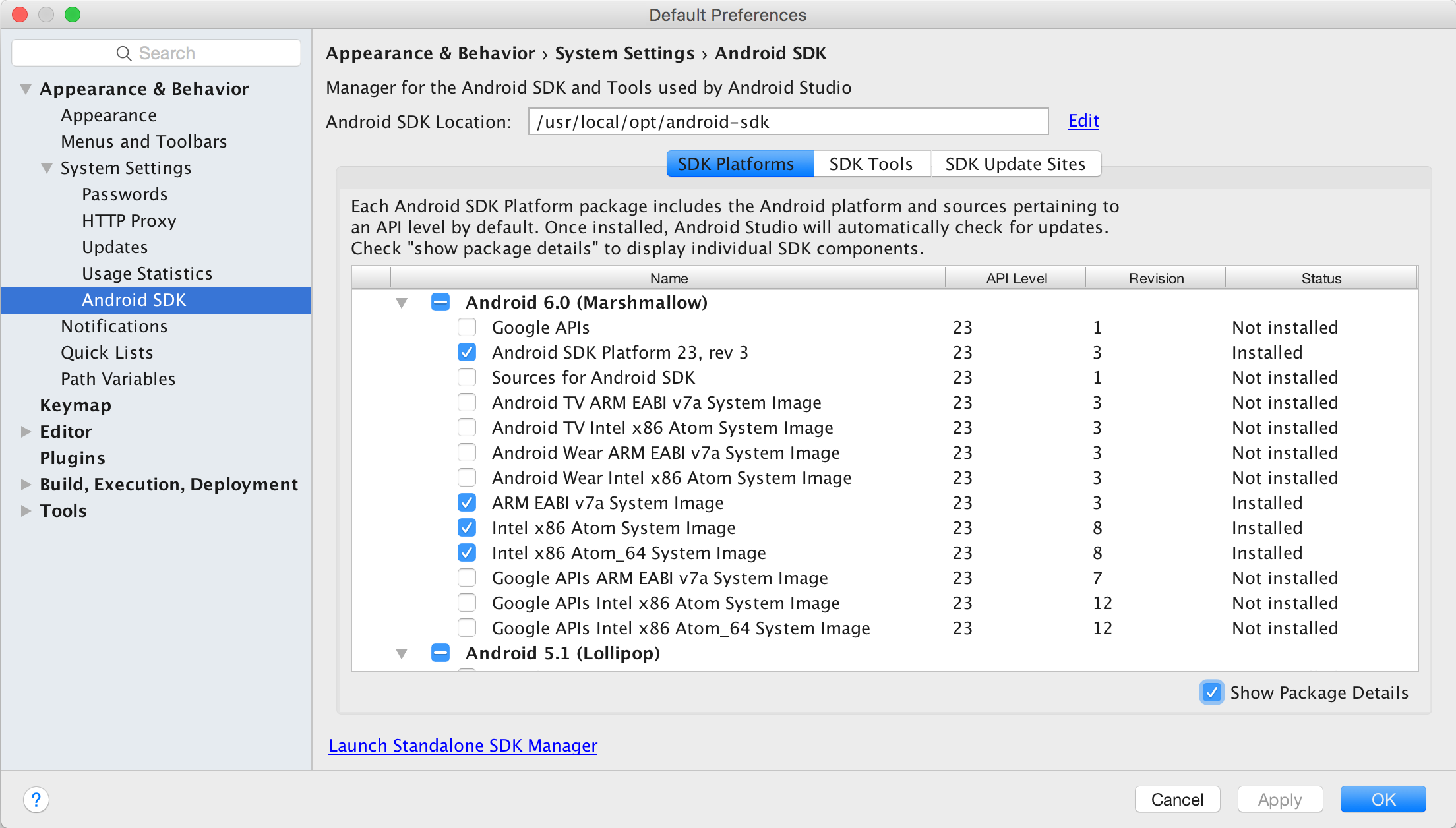Toggle Android 6.0 (Marshmallow) group checkbox
The width and height of the screenshot is (1456, 828).
pyautogui.click(x=440, y=303)
